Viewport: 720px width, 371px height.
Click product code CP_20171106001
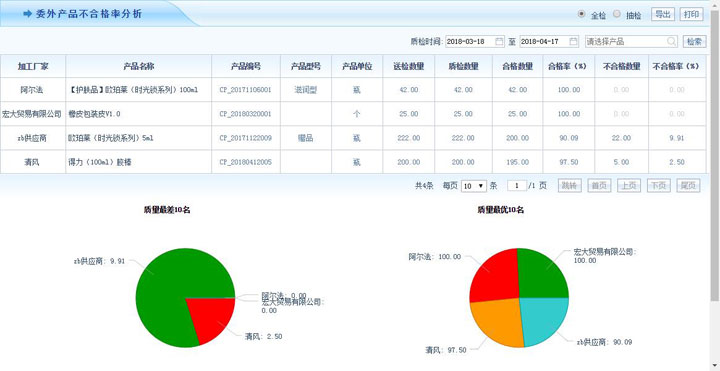[x=245, y=90]
